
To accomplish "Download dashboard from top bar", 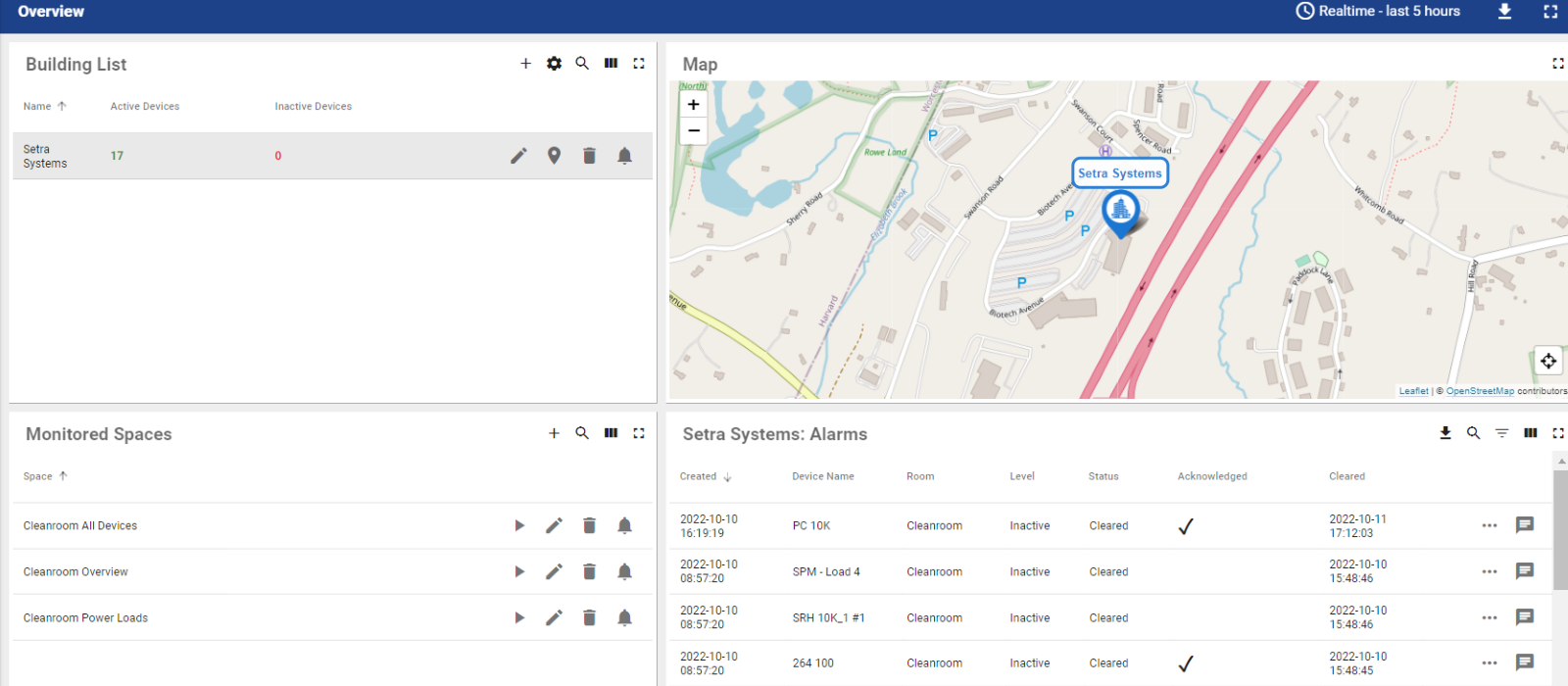I will coord(1505,12).
